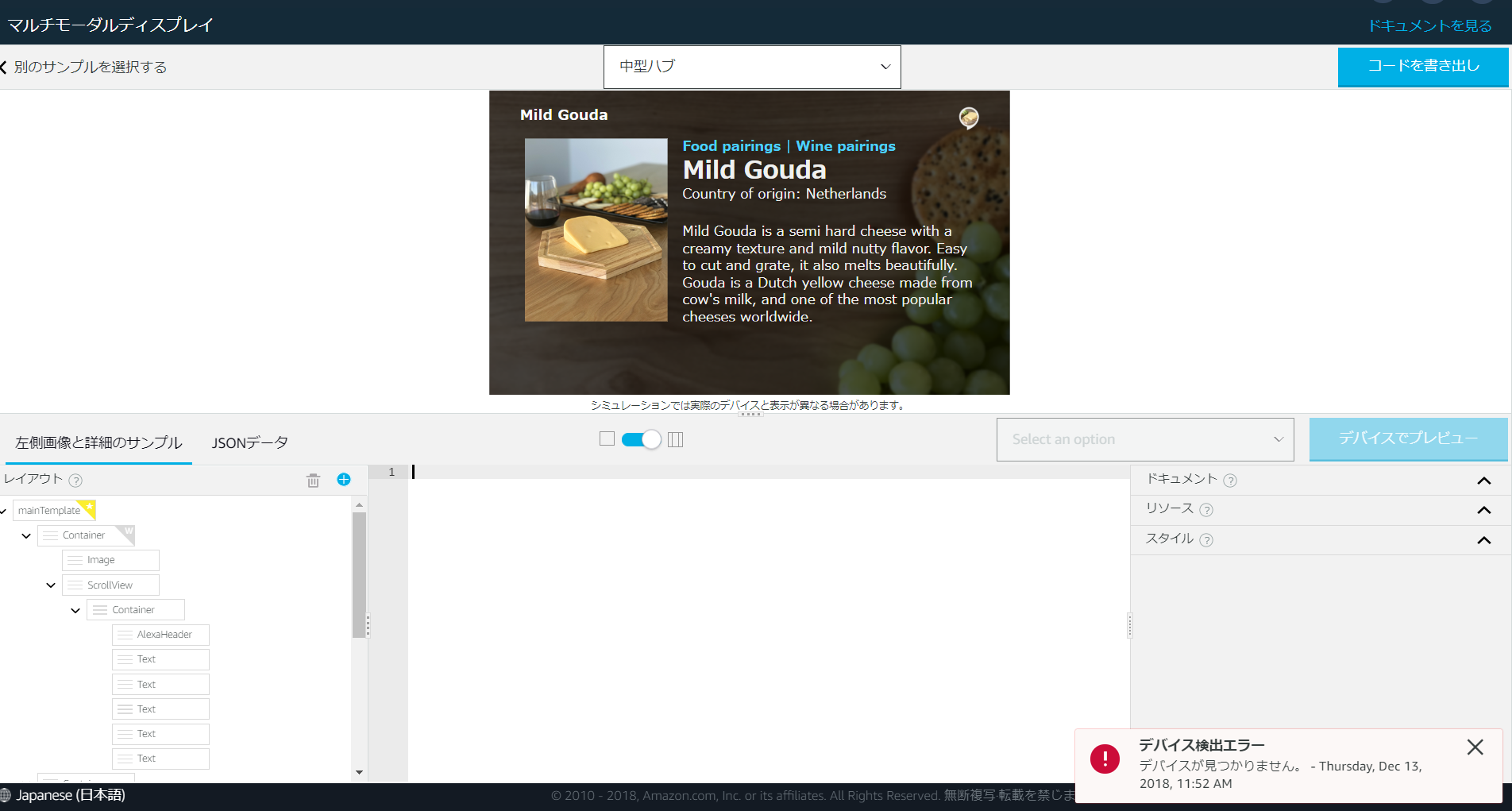The width and height of the screenshot is (1512, 811).
Task: Click the globe icon next to Japanese
Action: (x=6, y=795)
